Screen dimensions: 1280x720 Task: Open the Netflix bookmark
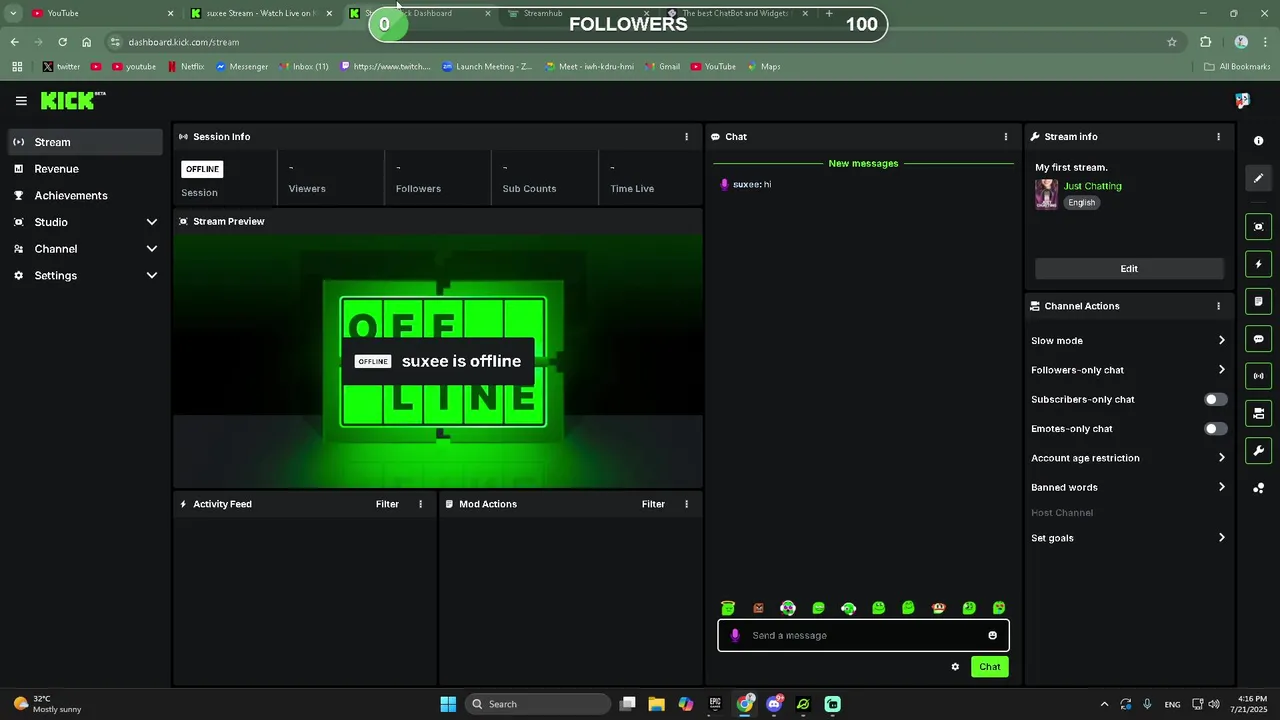[x=184, y=67]
